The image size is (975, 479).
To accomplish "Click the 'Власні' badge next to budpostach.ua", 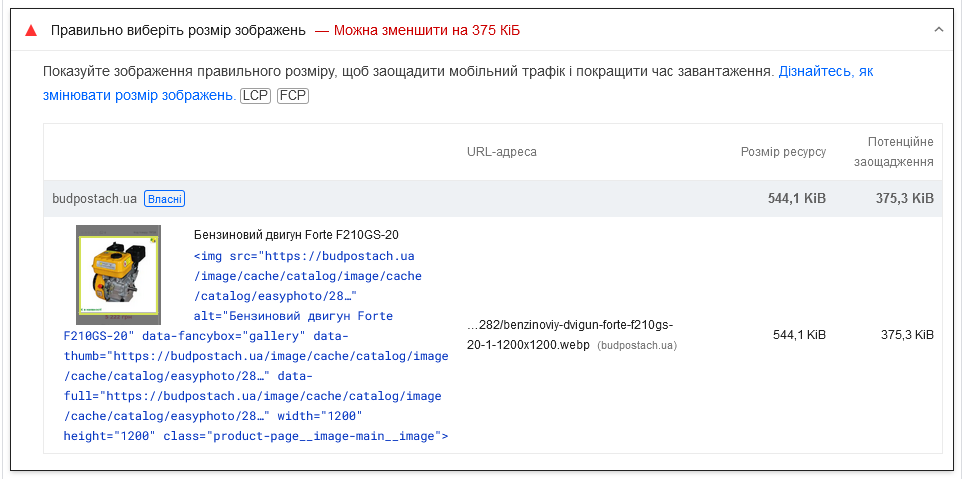I will pyautogui.click(x=165, y=199).
